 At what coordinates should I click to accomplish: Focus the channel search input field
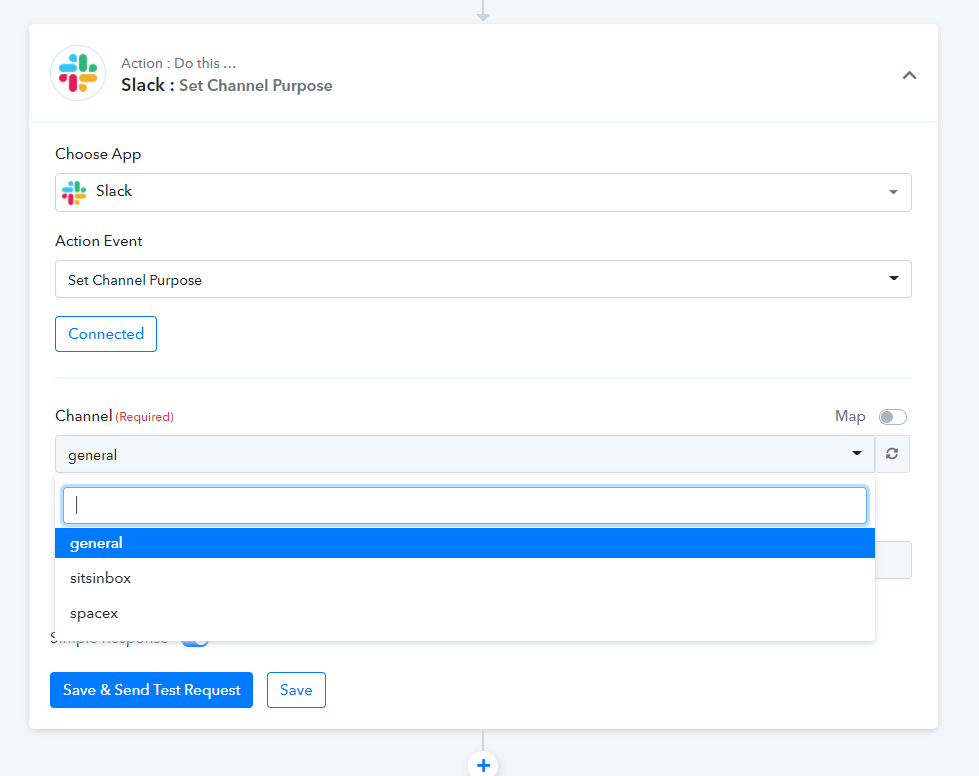click(x=465, y=505)
